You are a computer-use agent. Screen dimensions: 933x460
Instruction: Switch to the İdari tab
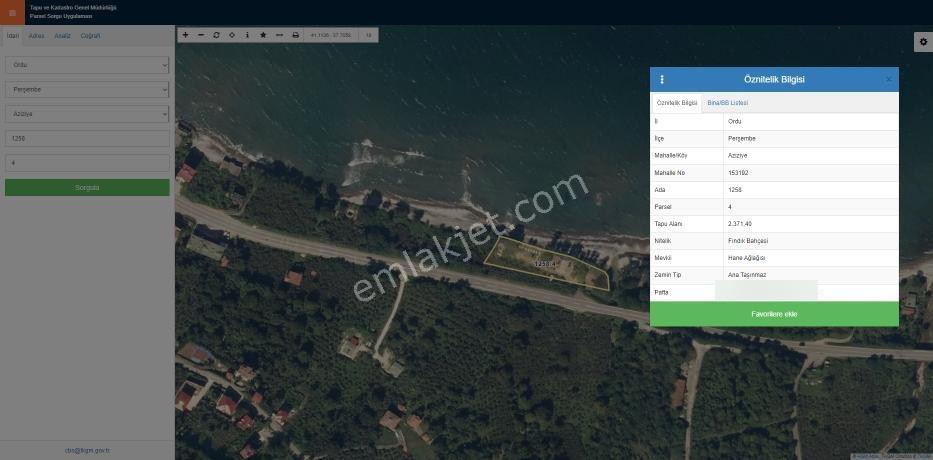pyautogui.click(x=12, y=36)
